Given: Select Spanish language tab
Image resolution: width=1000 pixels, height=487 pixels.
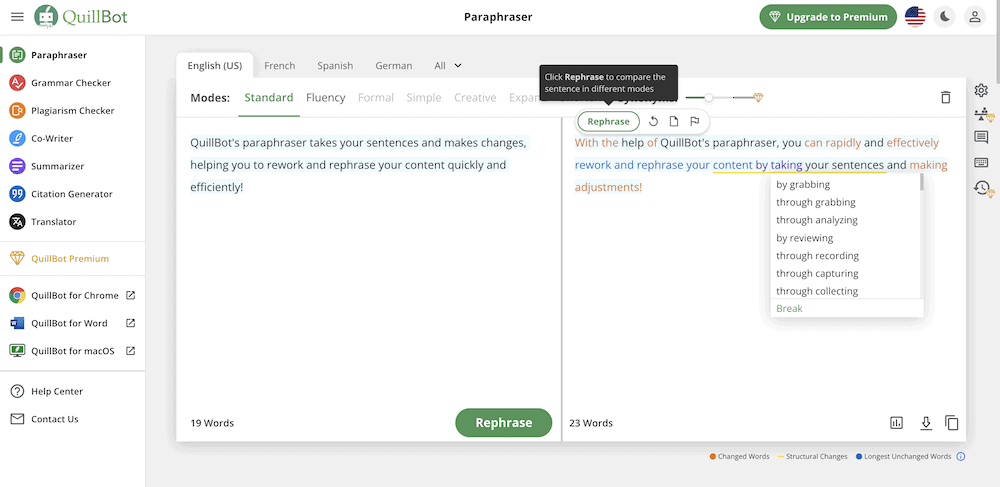Looking at the screenshot, I should [335, 66].
